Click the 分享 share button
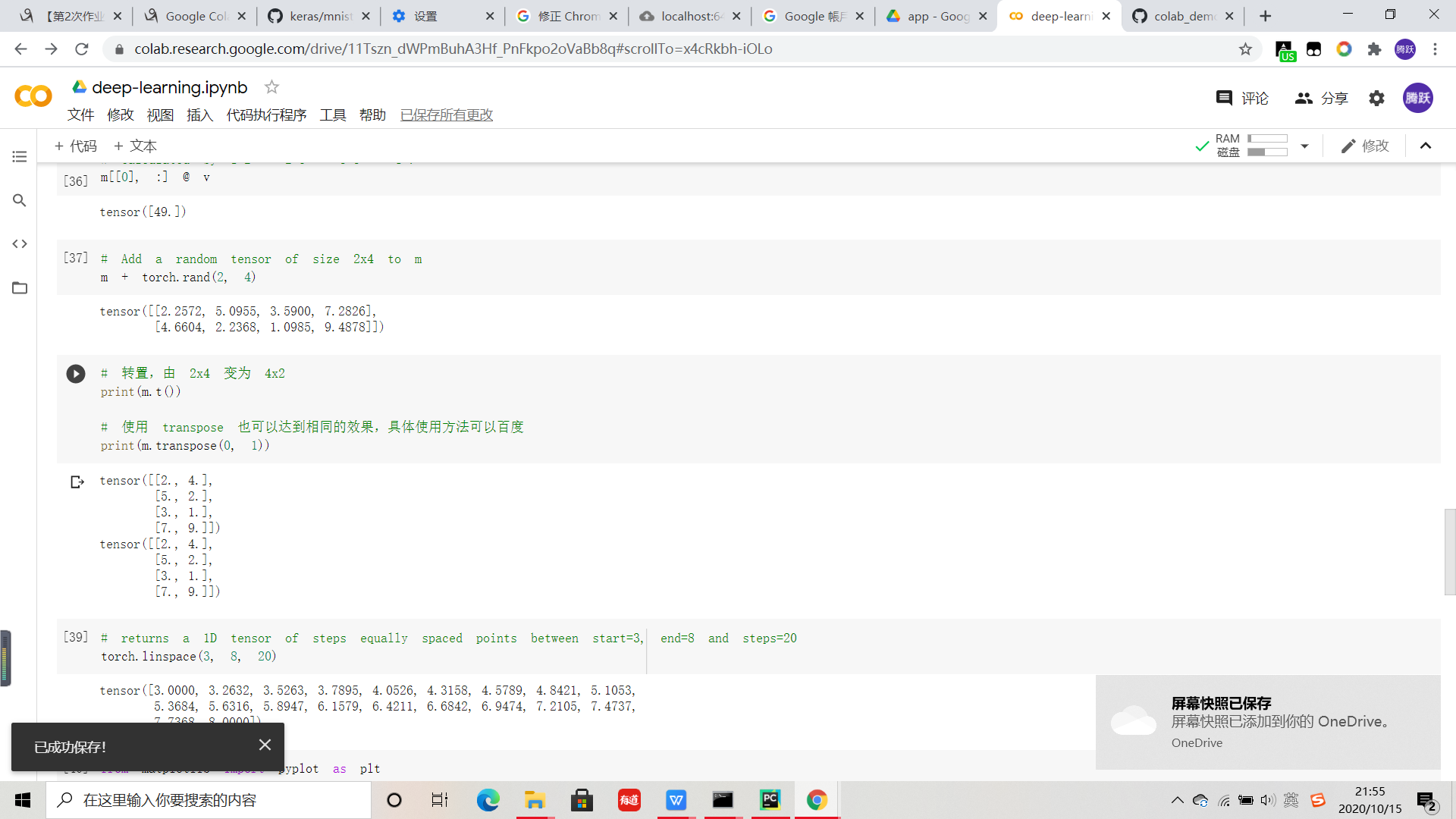This screenshot has height=819, width=1456. tap(1321, 98)
